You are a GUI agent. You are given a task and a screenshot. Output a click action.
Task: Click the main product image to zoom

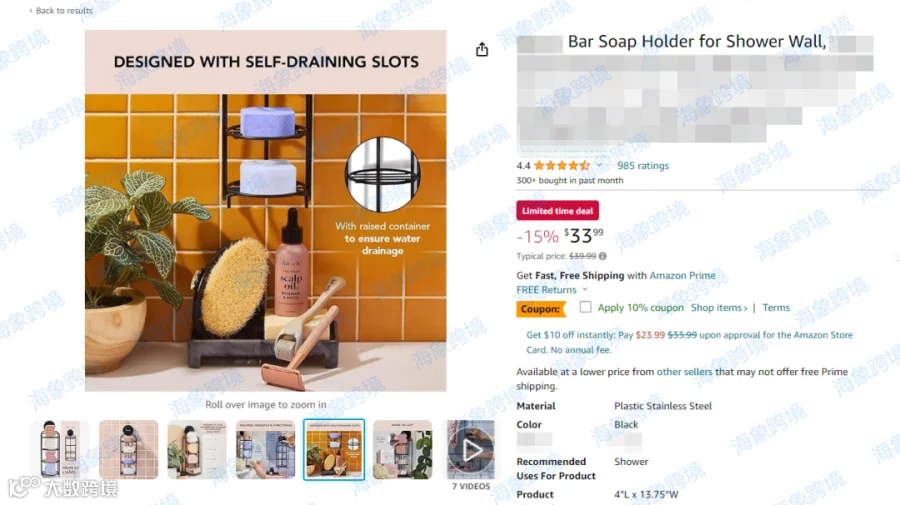[x=266, y=211]
